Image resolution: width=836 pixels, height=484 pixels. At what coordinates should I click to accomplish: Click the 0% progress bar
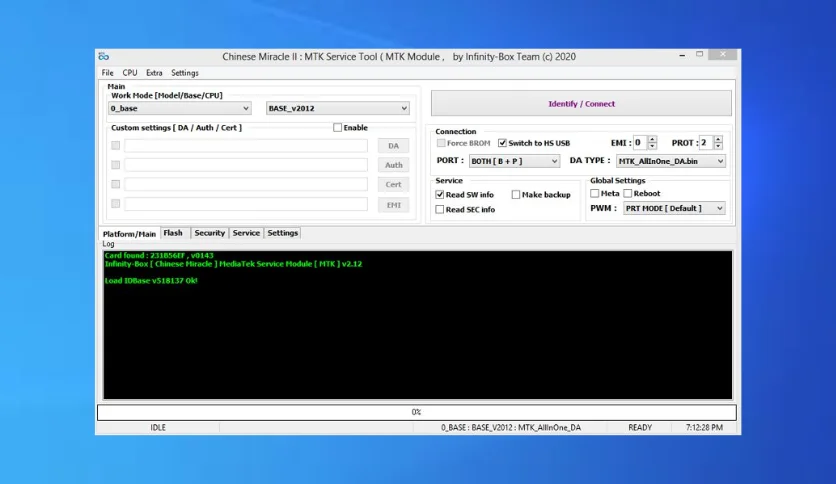(x=416, y=412)
